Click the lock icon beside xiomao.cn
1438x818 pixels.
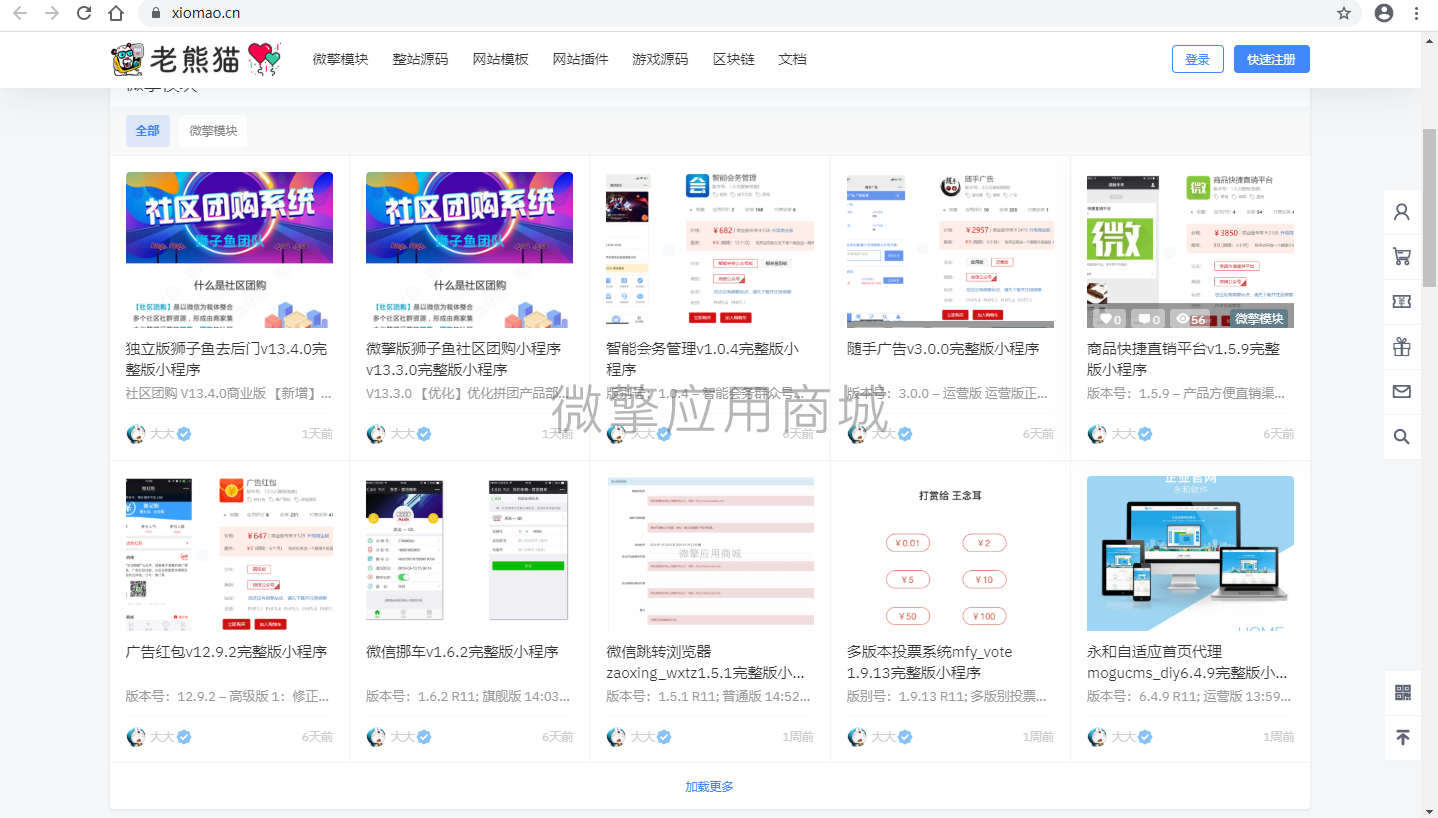[155, 13]
